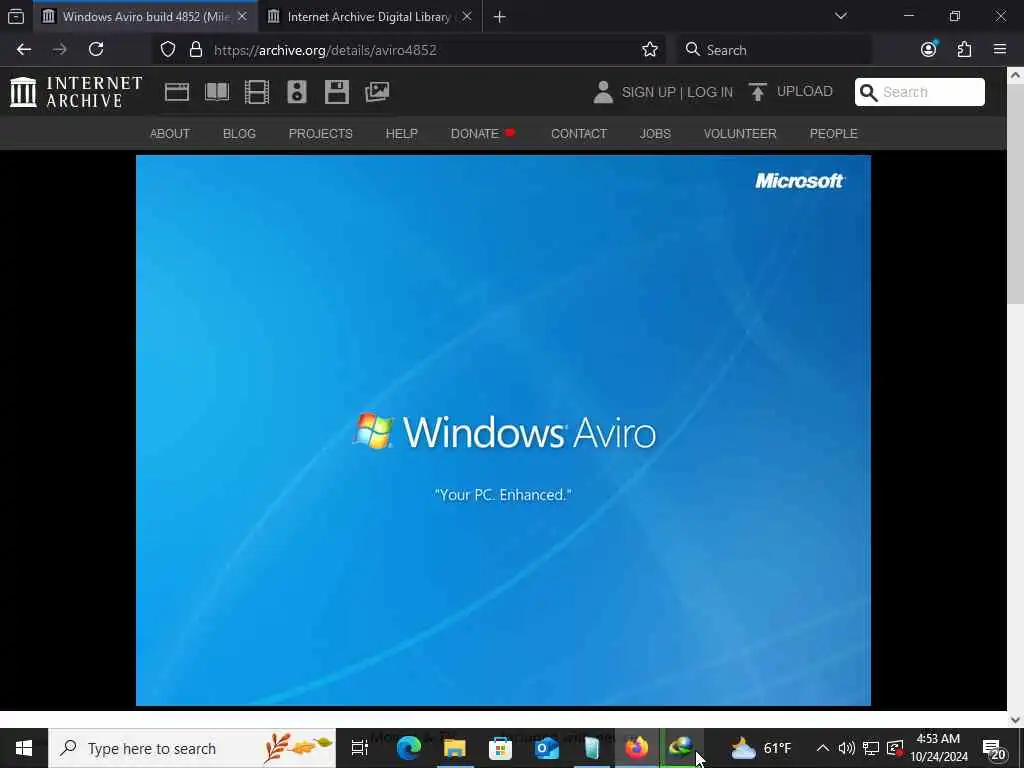The width and height of the screenshot is (1024, 768).
Task: Click LOG IN link
Action: click(710, 92)
